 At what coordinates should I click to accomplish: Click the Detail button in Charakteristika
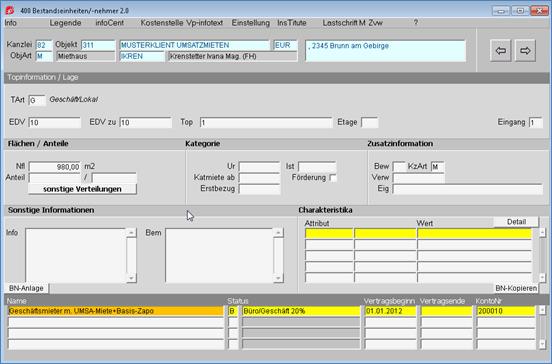point(516,222)
